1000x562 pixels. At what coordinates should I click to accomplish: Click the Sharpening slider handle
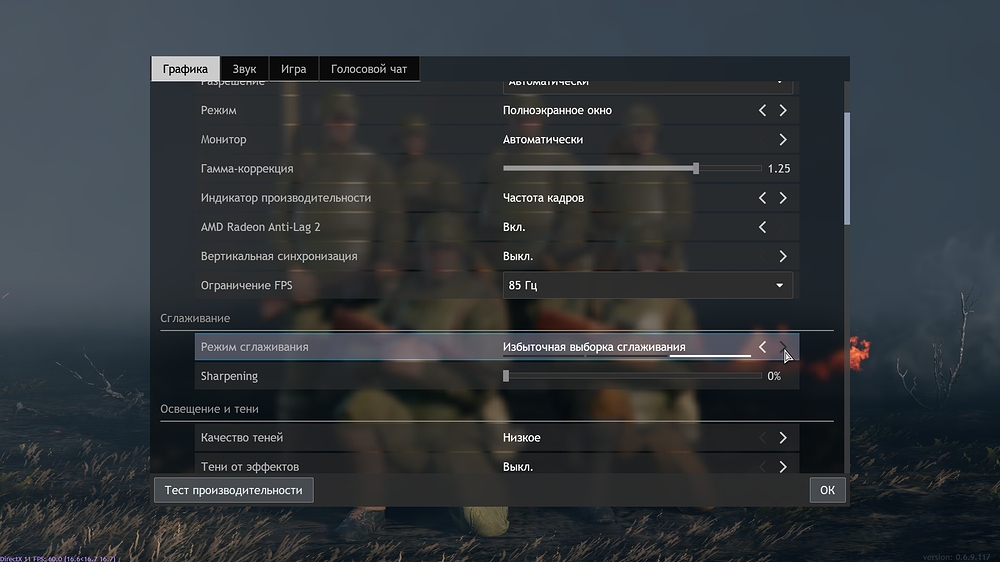506,376
